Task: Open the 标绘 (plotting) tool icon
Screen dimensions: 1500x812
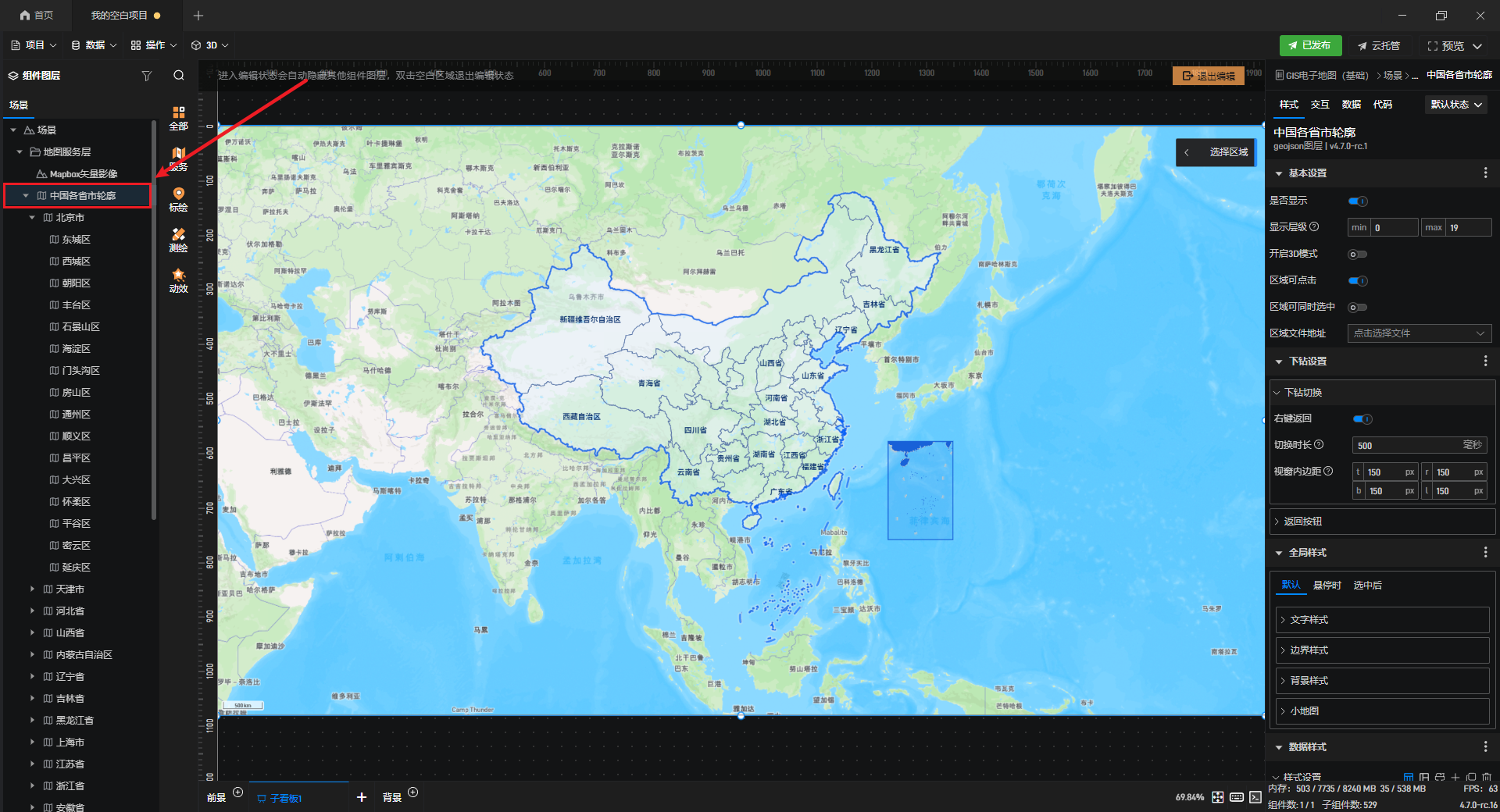Action: 179,199
